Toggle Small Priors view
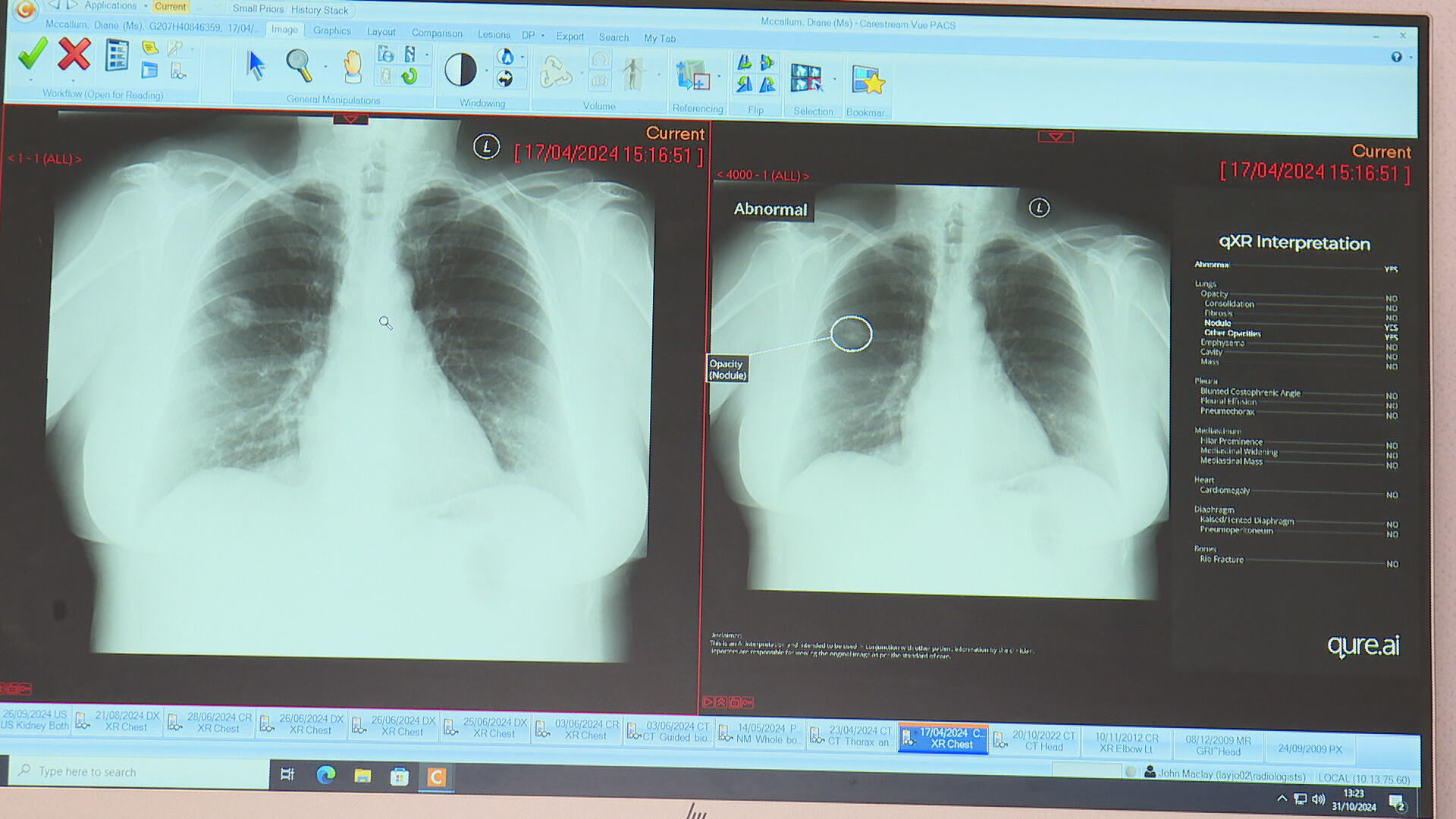1456x819 pixels. 258,8
